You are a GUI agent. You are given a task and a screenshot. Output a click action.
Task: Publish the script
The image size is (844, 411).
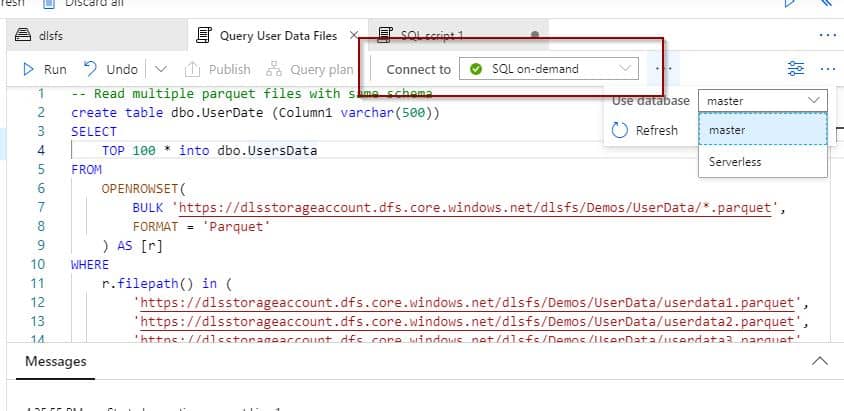pyautogui.click(x=217, y=69)
